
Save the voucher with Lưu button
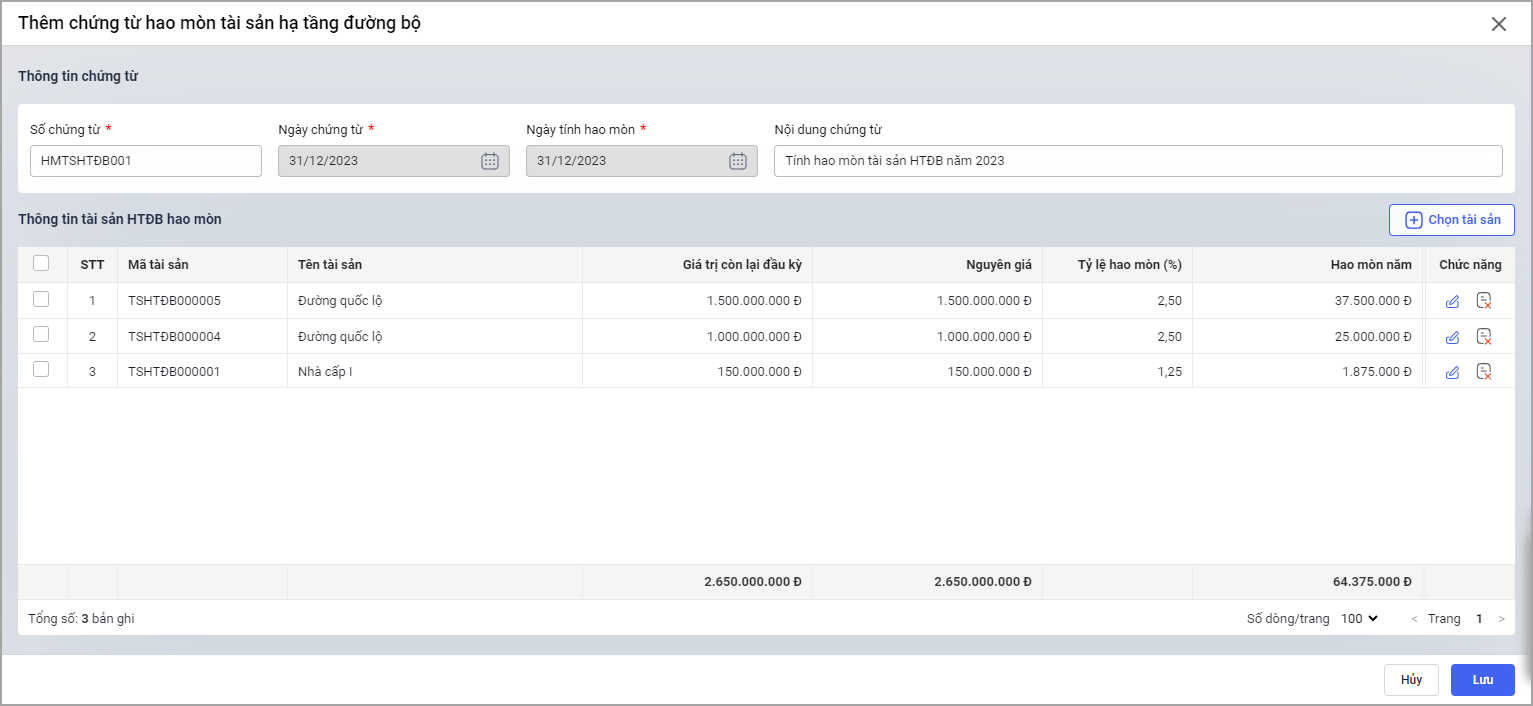[1482, 680]
